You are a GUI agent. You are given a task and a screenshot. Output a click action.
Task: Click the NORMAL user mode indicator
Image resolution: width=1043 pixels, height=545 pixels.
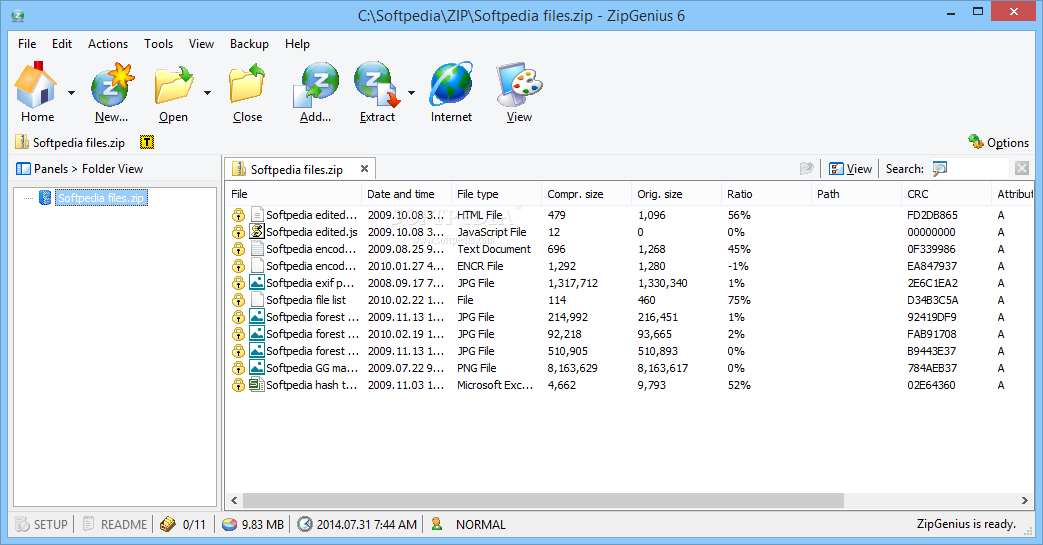[x=468, y=524]
